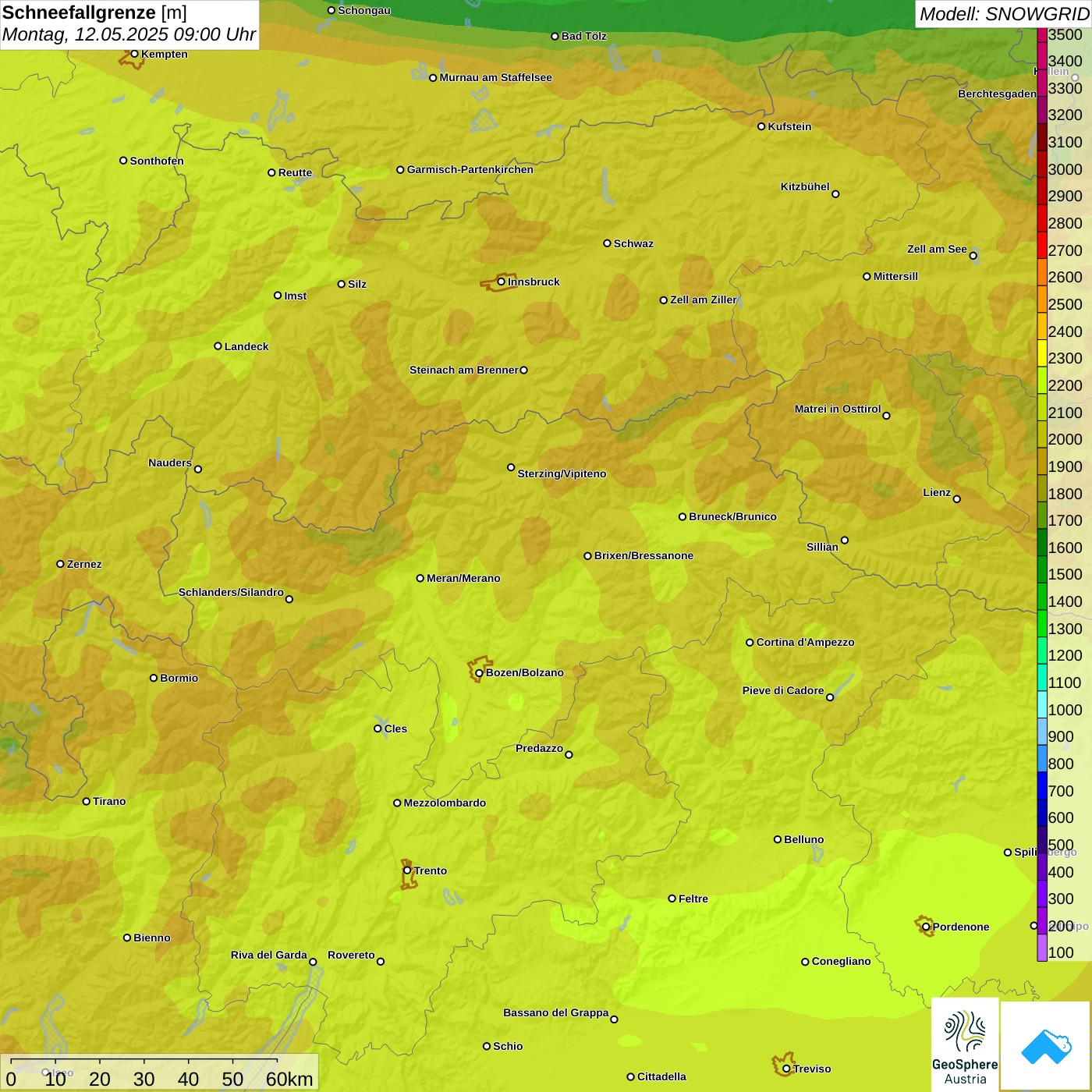Viewport: 1092px width, 1092px height.
Task: Click the Bassano del Grappa marker
Action: (614, 1019)
